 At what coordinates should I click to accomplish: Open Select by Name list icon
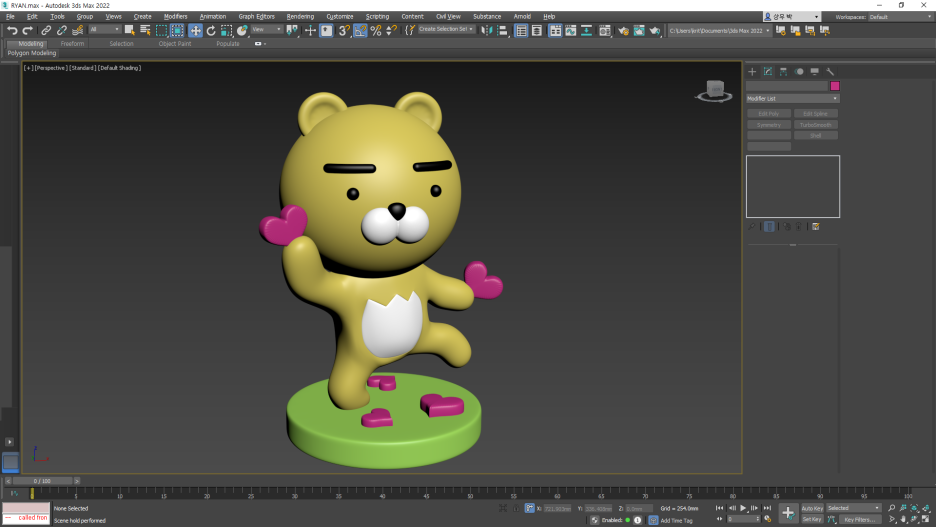click(x=145, y=30)
